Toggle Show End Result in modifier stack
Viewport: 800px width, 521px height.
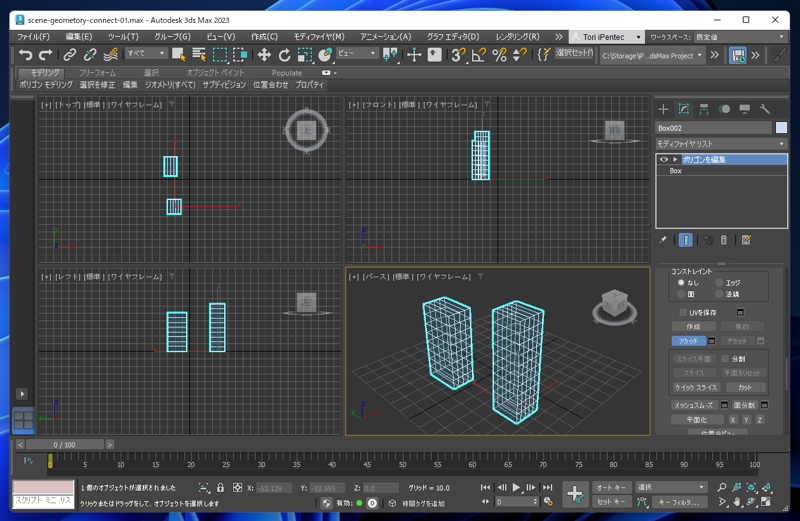tap(686, 240)
